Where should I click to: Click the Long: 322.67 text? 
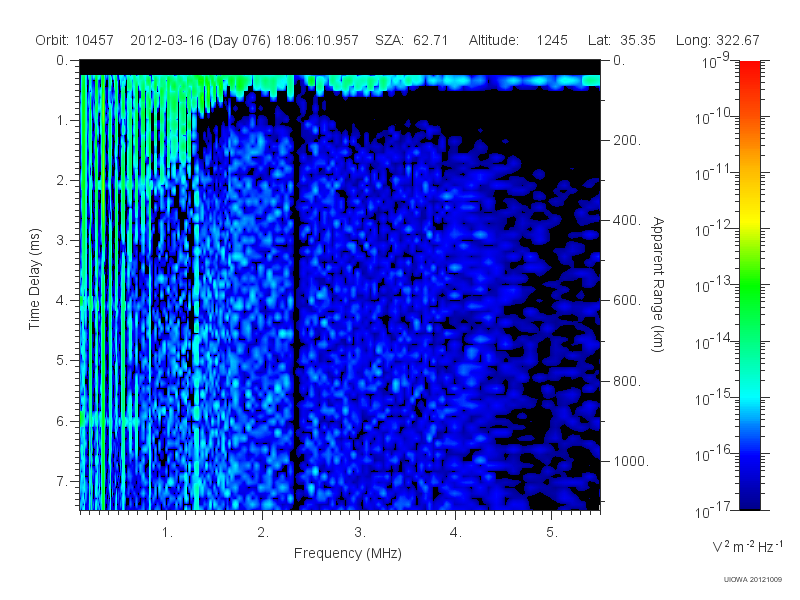coord(717,40)
